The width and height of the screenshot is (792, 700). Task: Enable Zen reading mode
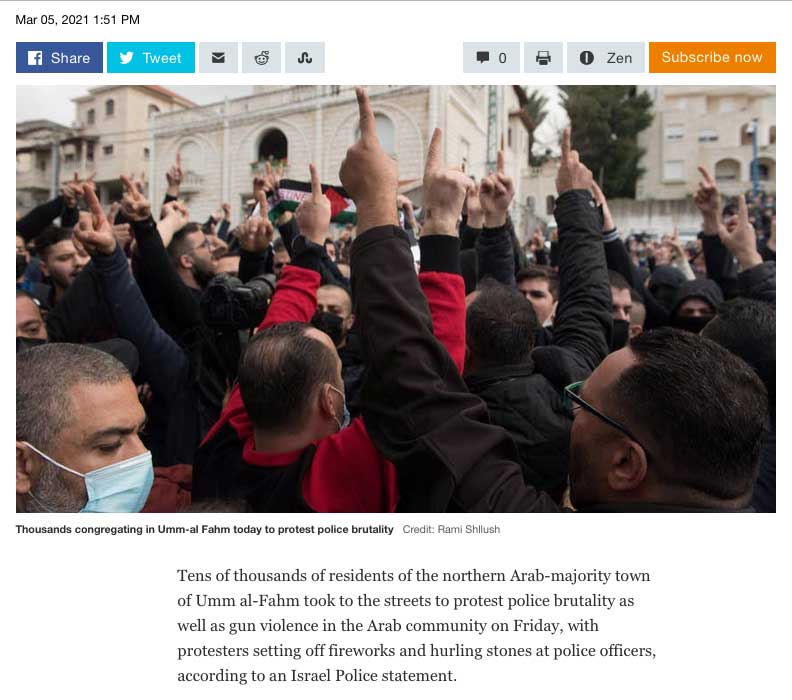pyautogui.click(x=605, y=58)
